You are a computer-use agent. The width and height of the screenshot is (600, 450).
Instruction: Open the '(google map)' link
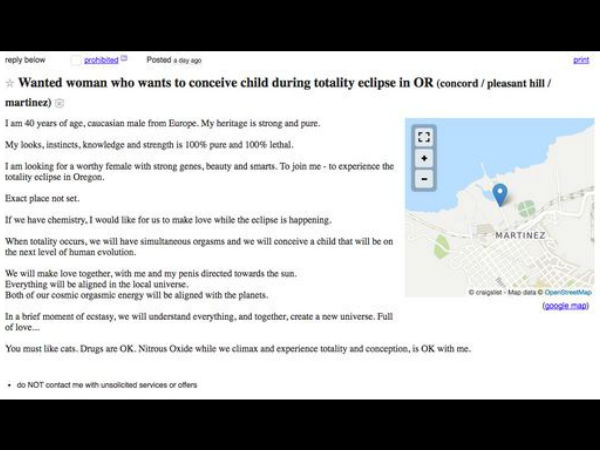(x=566, y=306)
